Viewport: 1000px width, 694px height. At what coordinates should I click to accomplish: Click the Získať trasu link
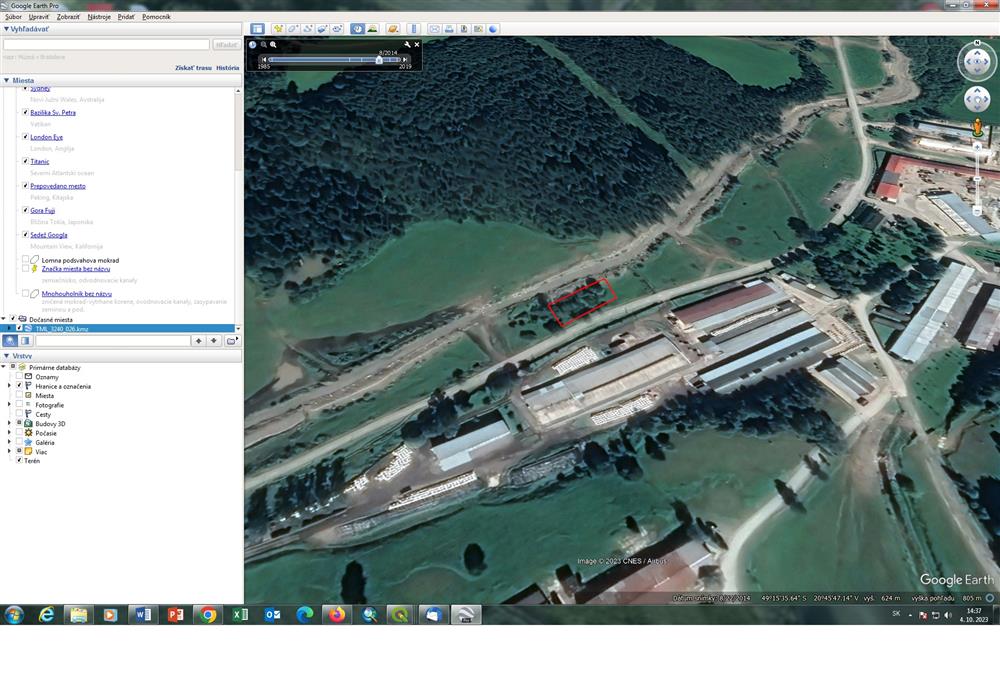(193, 68)
